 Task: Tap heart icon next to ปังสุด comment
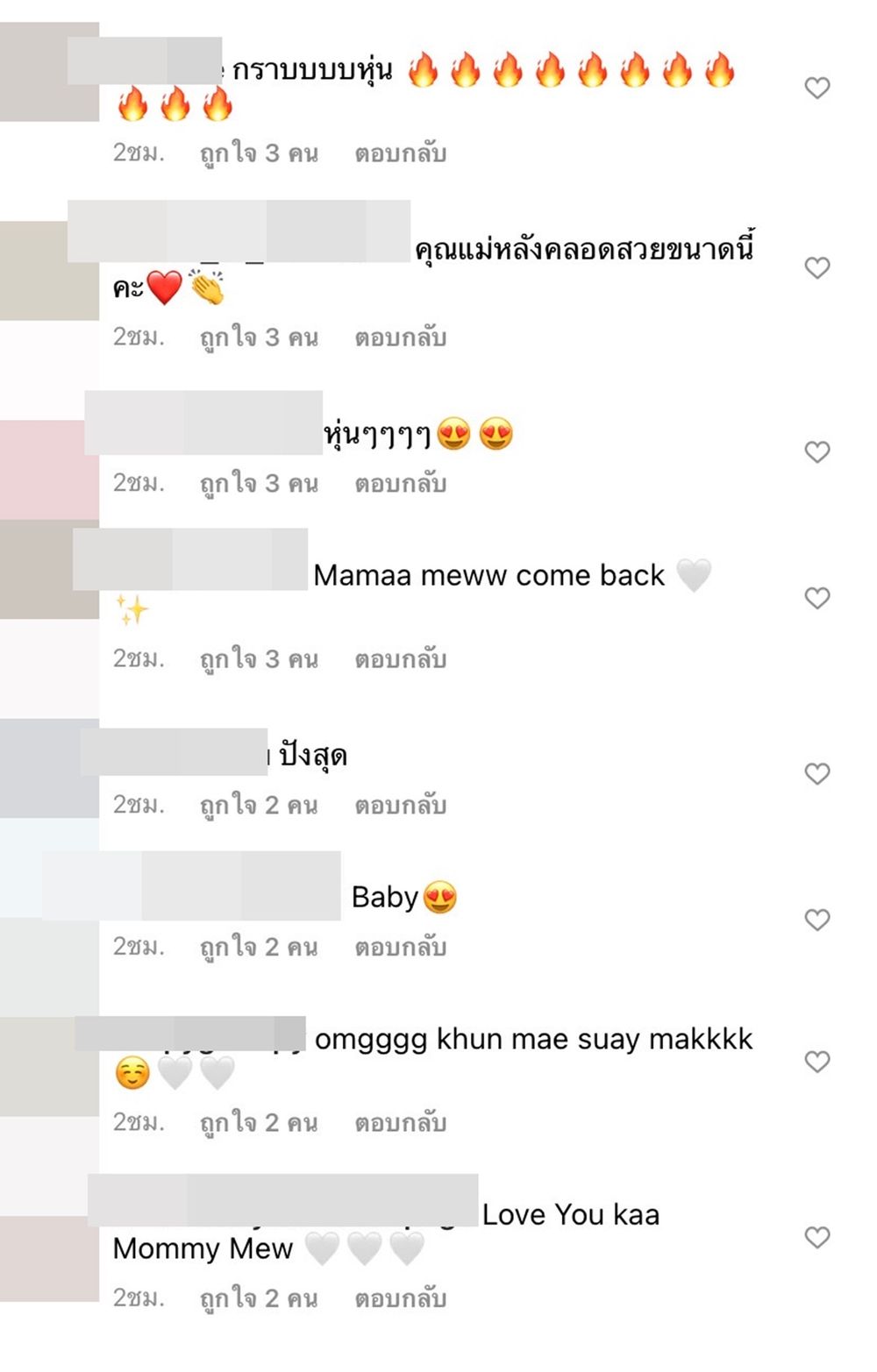pos(816,773)
